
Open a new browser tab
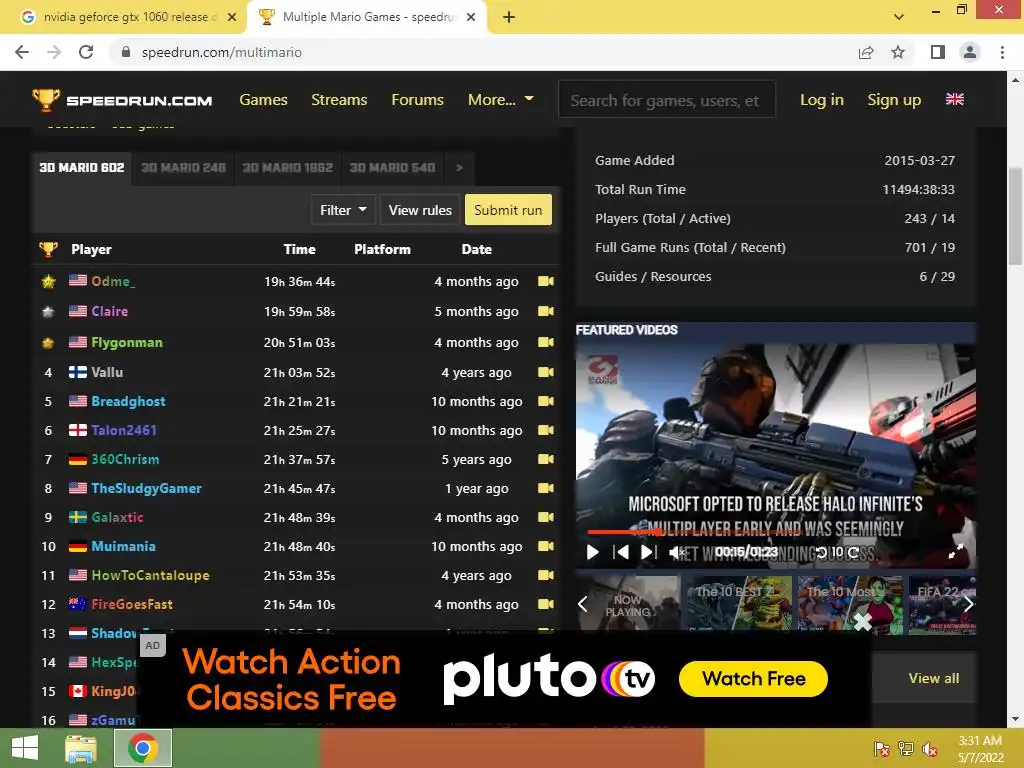click(x=509, y=17)
